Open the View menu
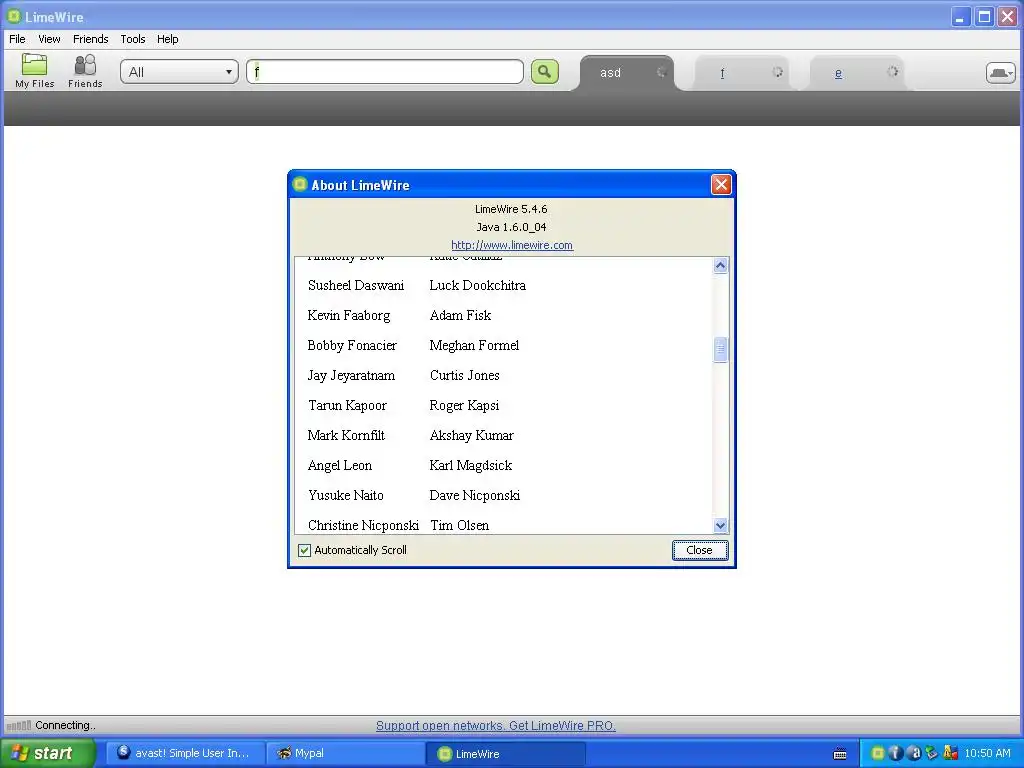Viewport: 1024px width, 768px height. point(49,39)
